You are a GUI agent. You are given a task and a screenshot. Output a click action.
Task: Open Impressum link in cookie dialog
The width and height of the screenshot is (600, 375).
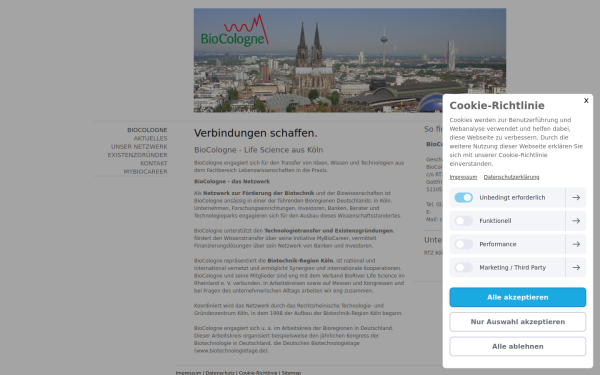pyautogui.click(x=463, y=177)
